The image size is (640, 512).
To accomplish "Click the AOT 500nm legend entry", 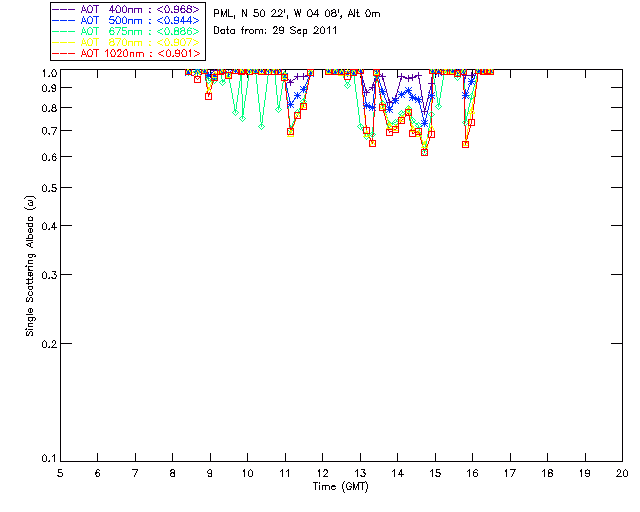I will click(127, 20).
